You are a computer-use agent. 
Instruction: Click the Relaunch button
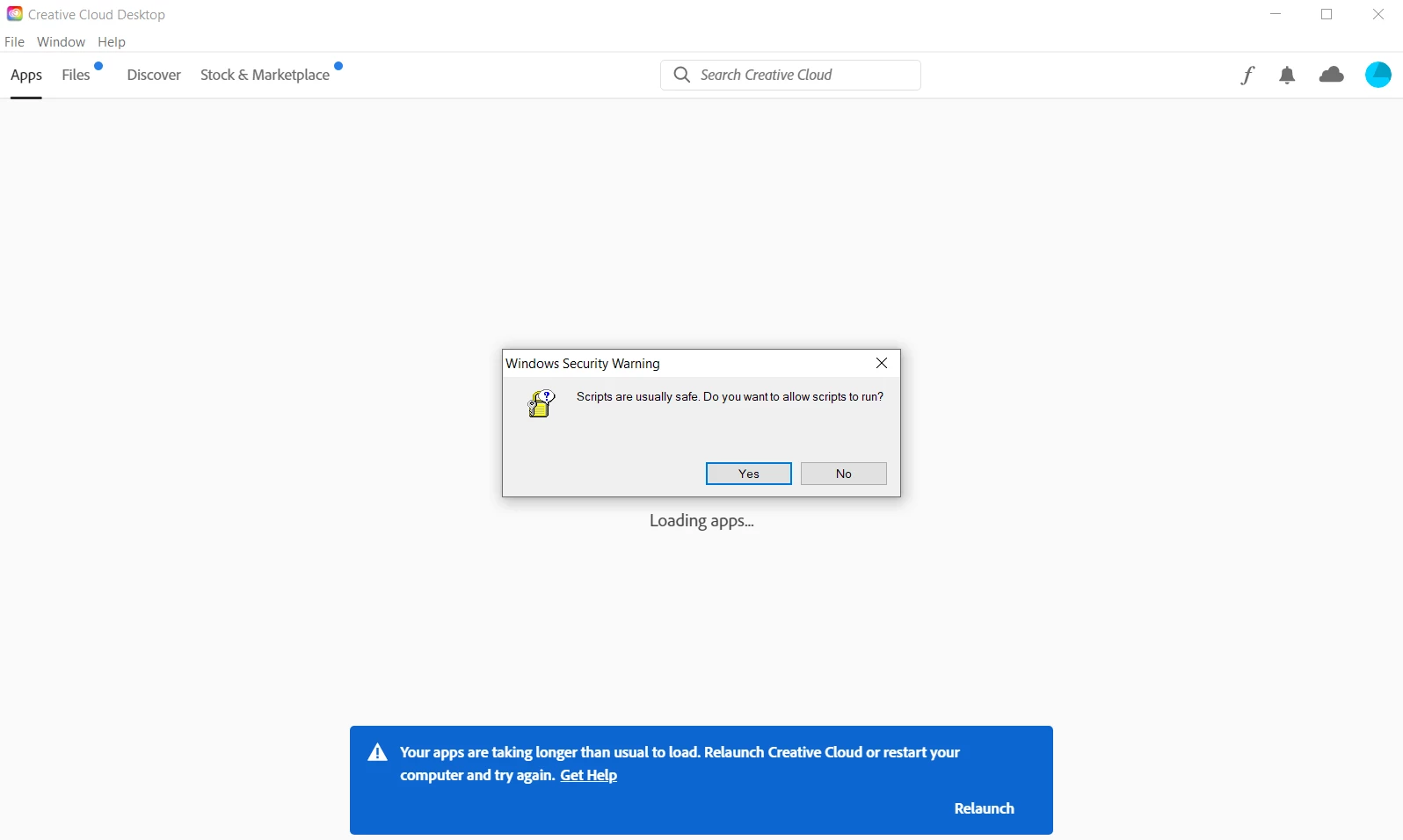click(x=985, y=808)
